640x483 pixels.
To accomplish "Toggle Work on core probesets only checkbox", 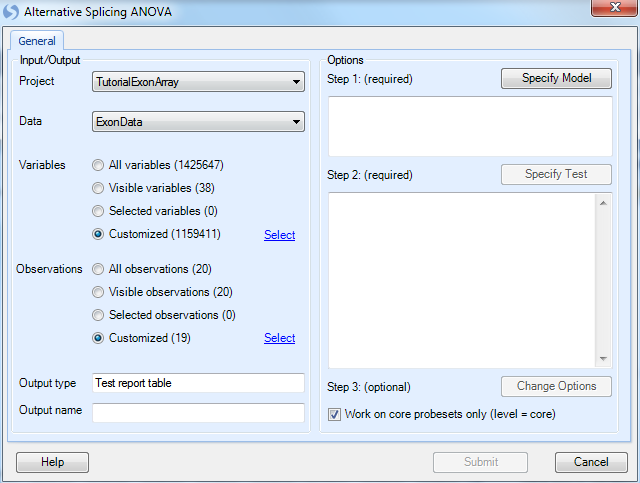I will pos(334,414).
